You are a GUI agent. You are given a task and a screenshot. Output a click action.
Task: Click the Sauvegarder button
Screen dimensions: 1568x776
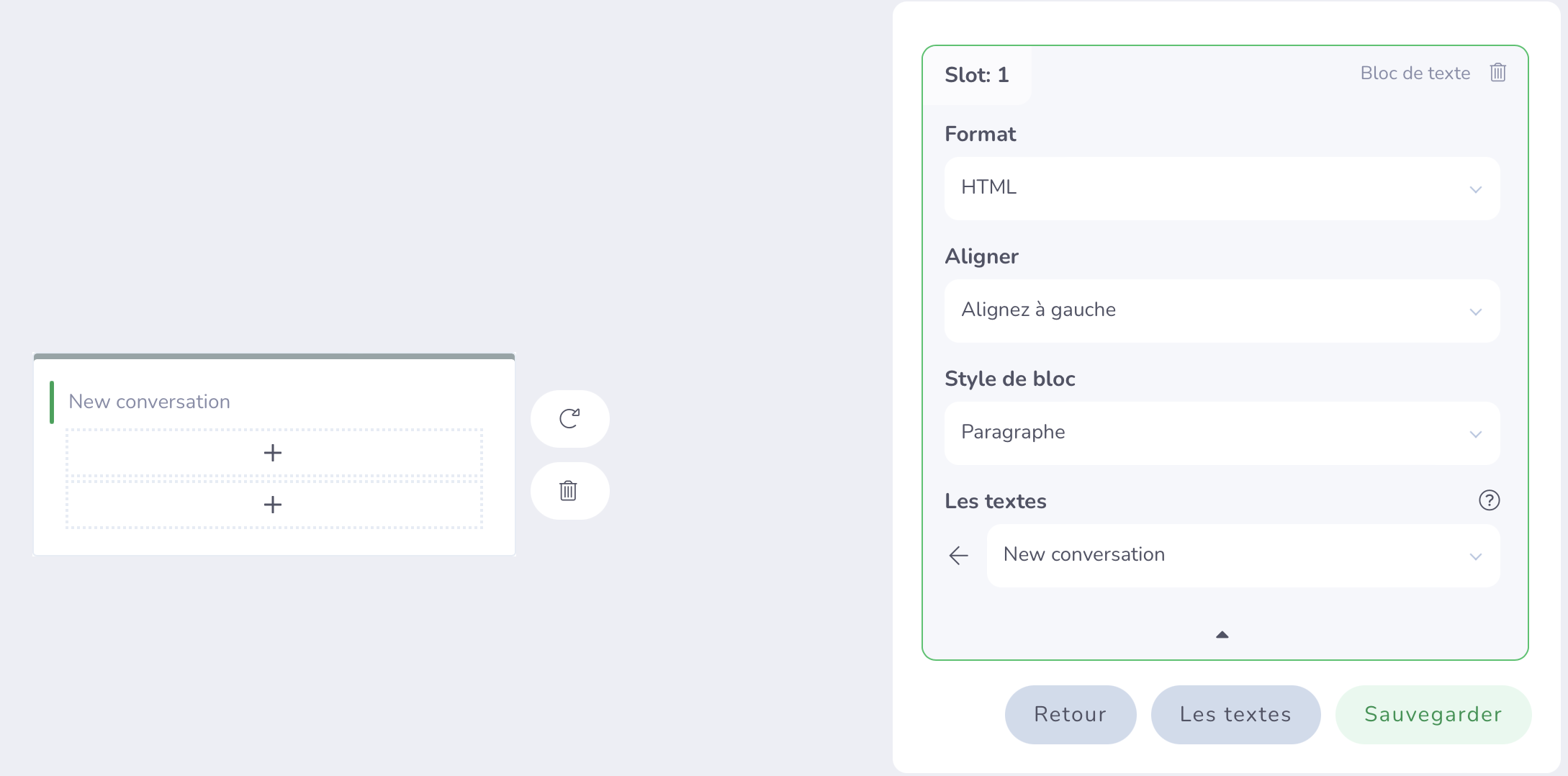1433,714
